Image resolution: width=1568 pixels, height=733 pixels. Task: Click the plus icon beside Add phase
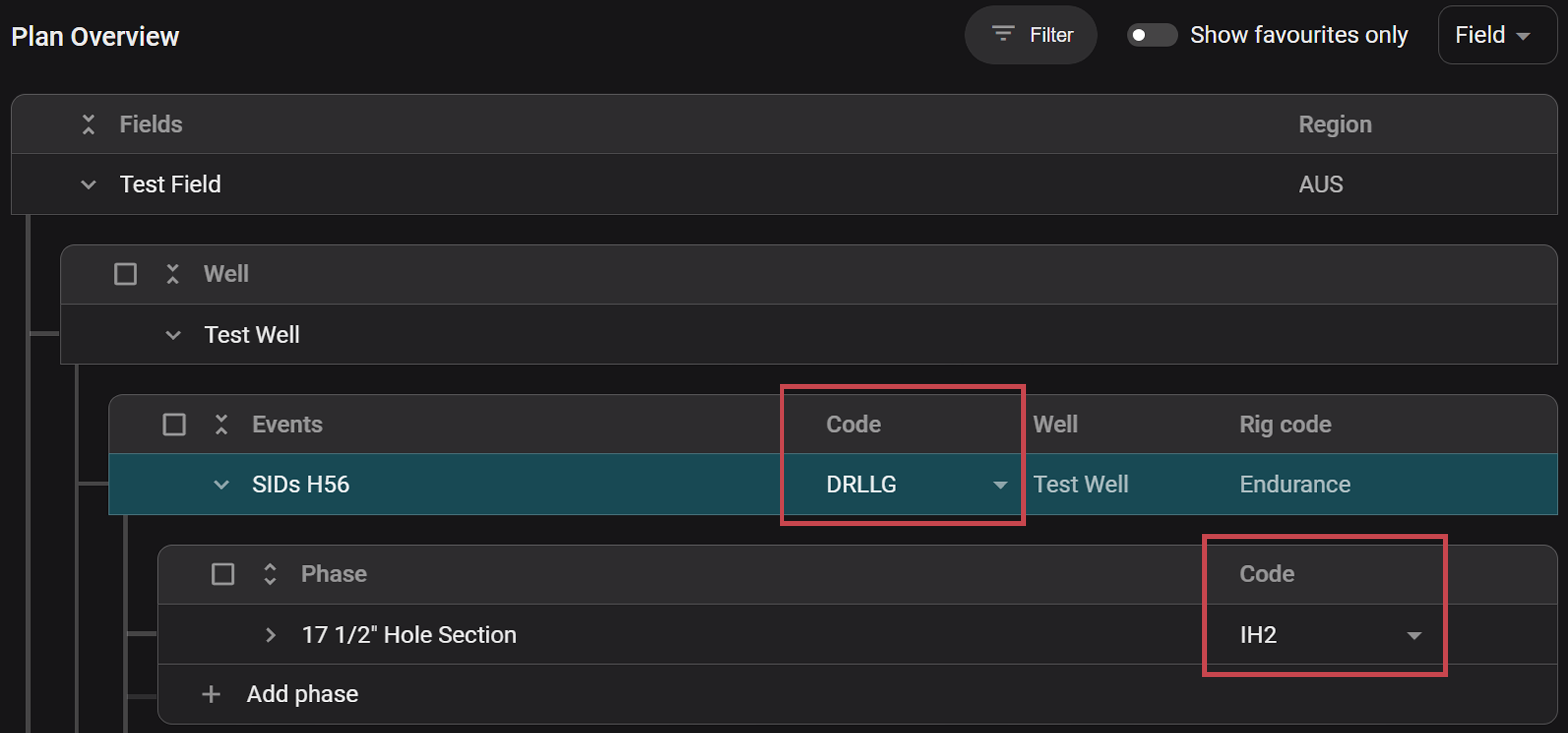pos(211,694)
